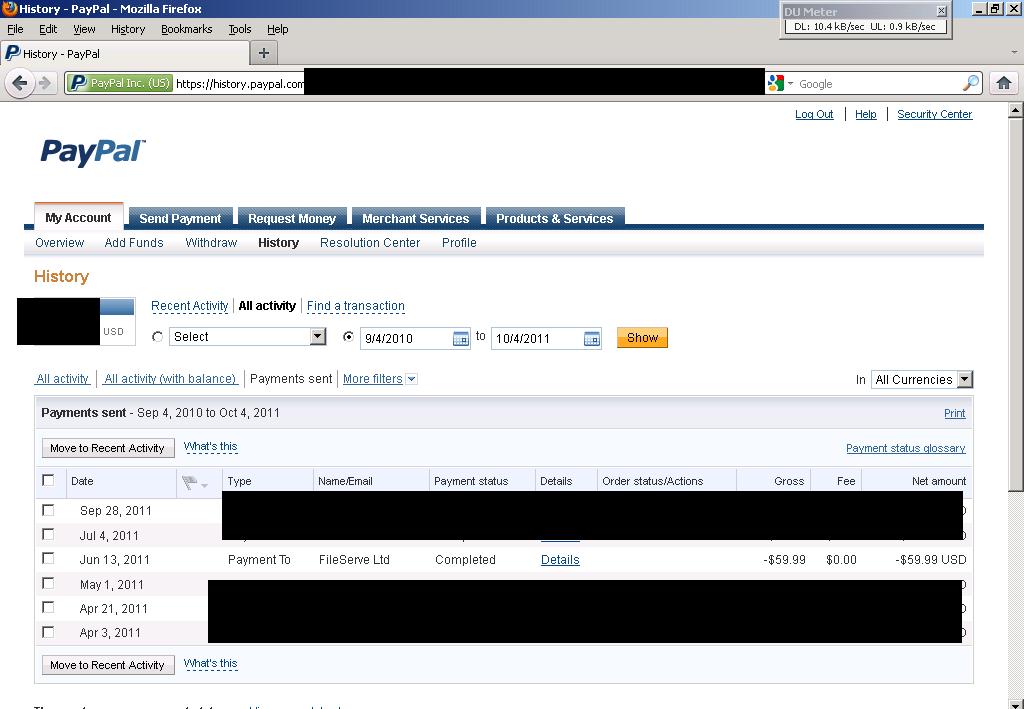
Task: Expand the More filters dropdown arrow
Action: pos(411,379)
